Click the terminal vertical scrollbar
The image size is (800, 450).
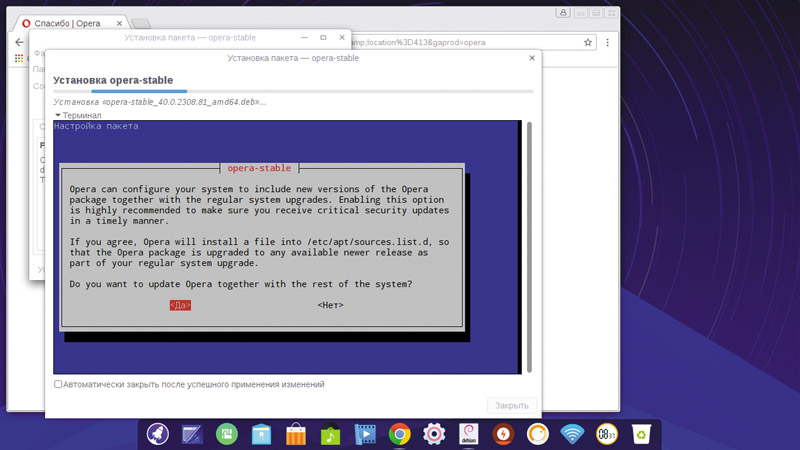click(x=529, y=247)
